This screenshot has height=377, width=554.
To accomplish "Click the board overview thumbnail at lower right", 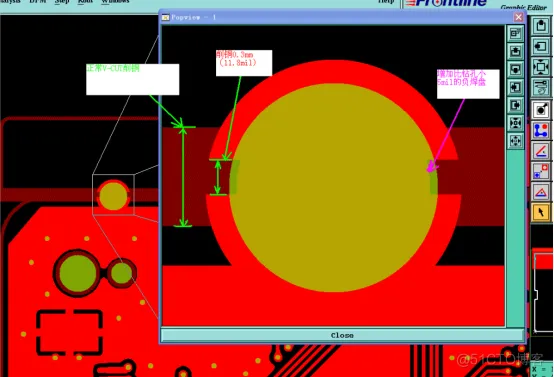I will [x=542, y=291].
